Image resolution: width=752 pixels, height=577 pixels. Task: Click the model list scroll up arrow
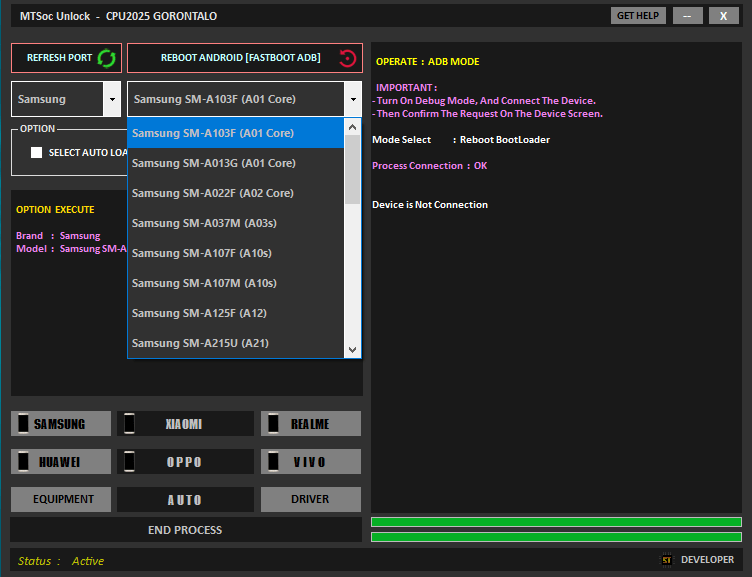pos(352,127)
